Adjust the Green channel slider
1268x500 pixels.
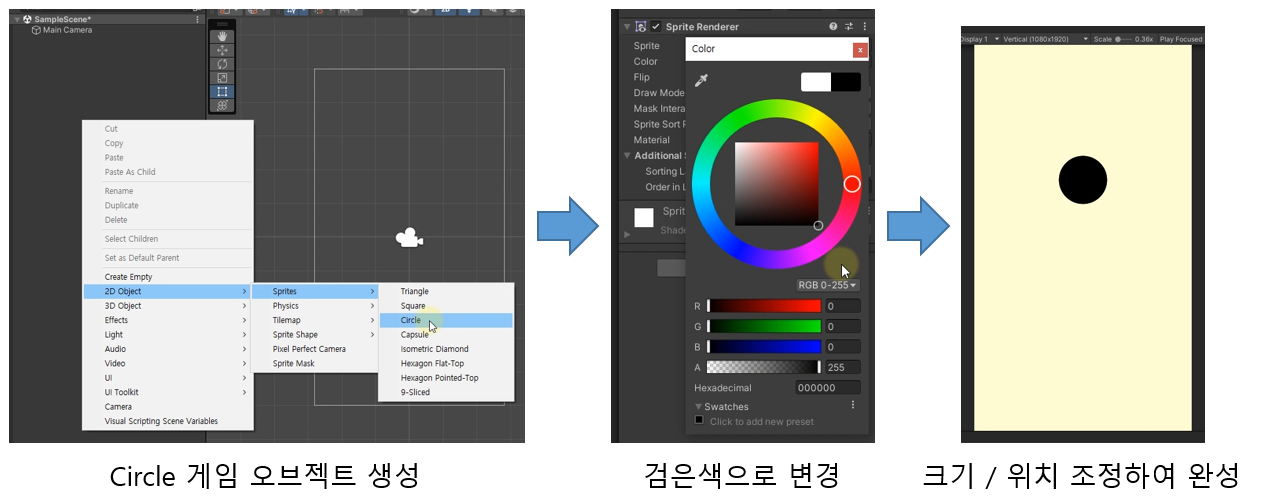coord(764,326)
